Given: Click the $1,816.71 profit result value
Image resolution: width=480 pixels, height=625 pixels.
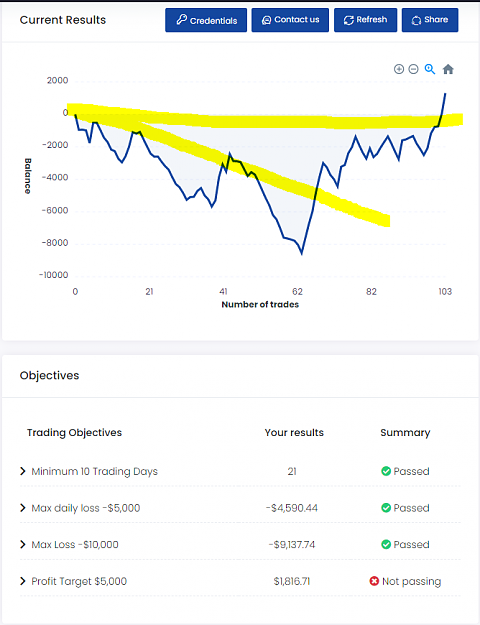Looking at the screenshot, I should 292,581.
